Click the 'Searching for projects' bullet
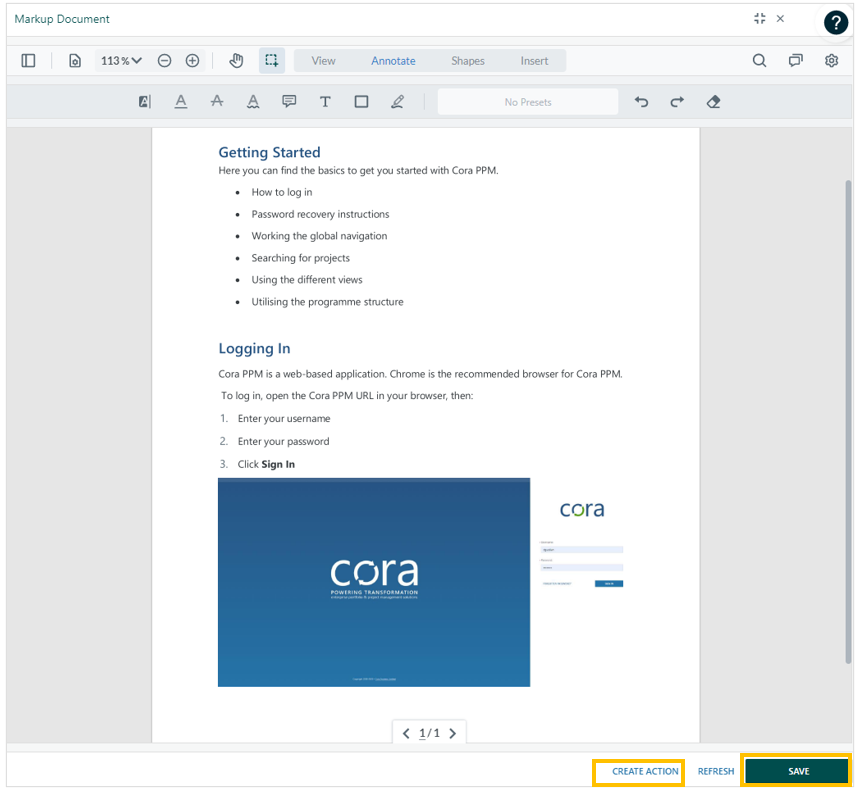The width and height of the screenshot is (863, 792). click(x=301, y=258)
